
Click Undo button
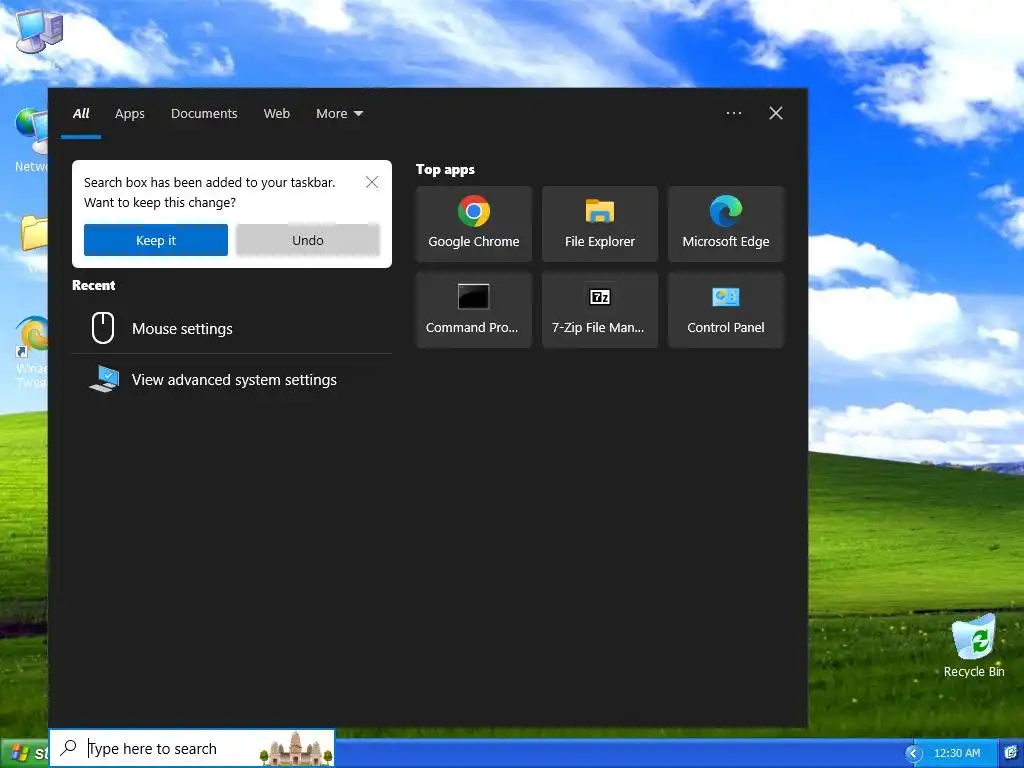point(308,240)
